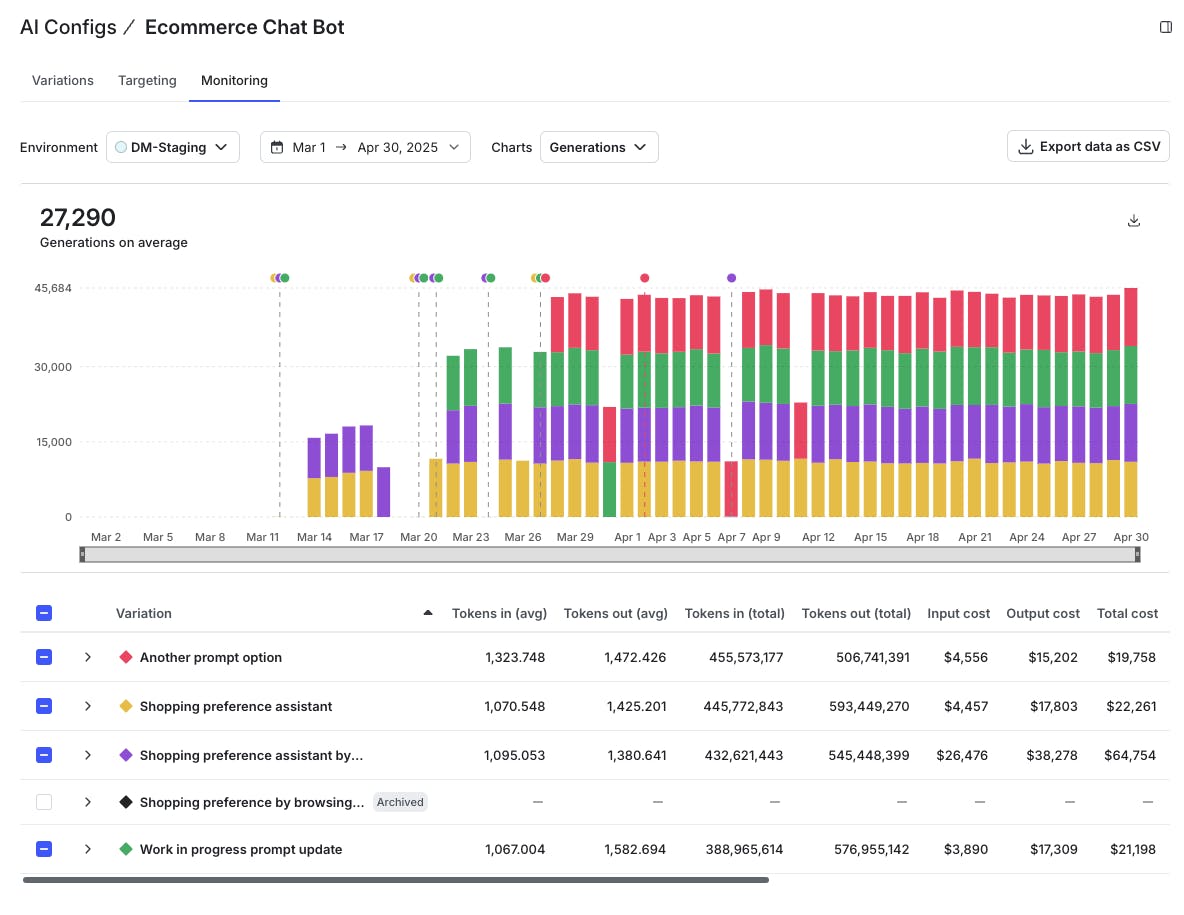Viewport: 1184px width, 915px height.
Task: Click the red diamond icon for Another prompt option
Action: tap(126, 657)
